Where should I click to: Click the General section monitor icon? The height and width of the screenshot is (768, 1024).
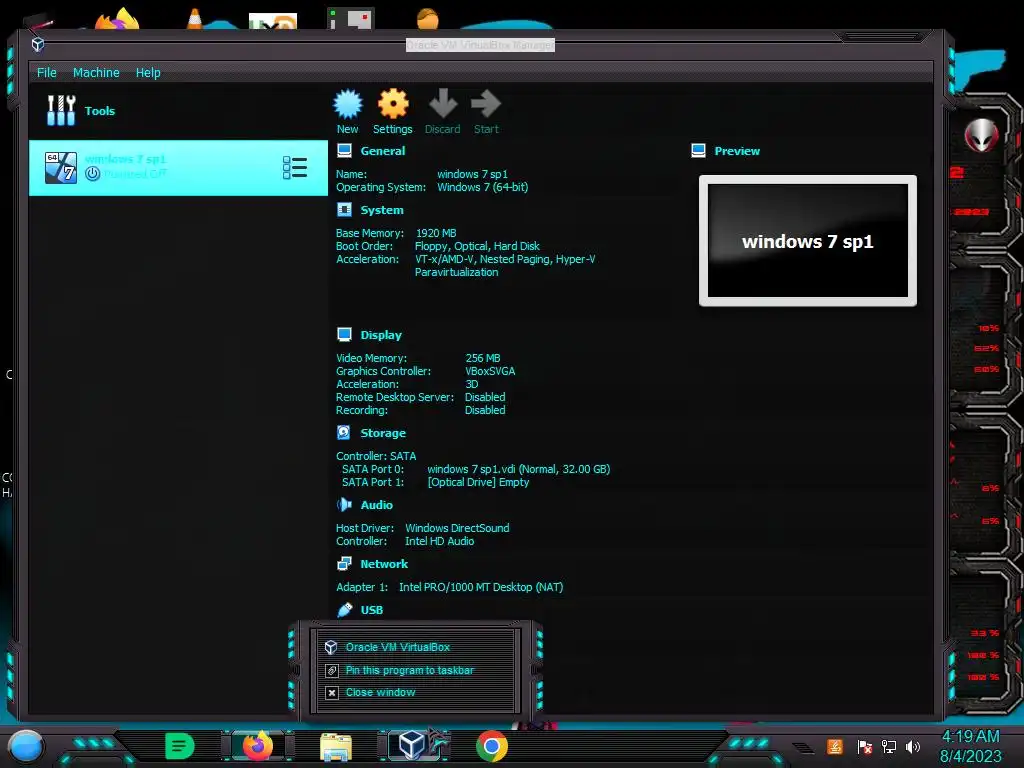pos(344,151)
